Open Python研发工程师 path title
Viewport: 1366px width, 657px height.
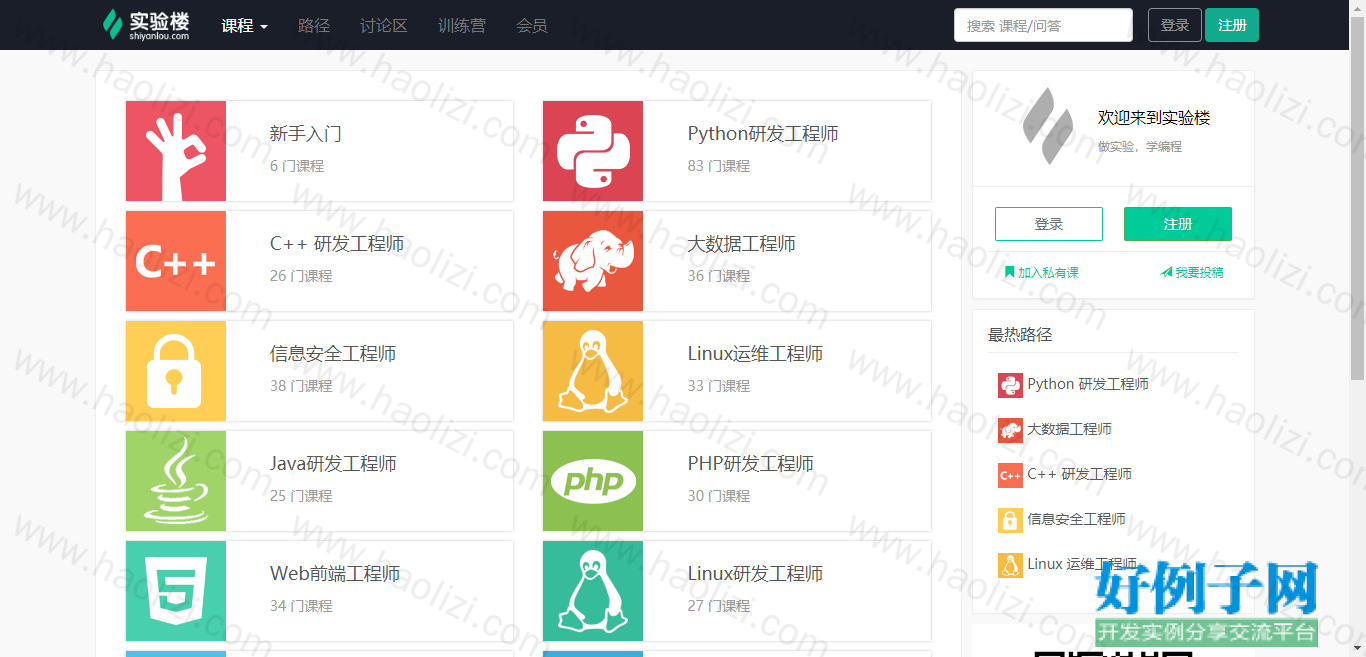[x=763, y=134]
